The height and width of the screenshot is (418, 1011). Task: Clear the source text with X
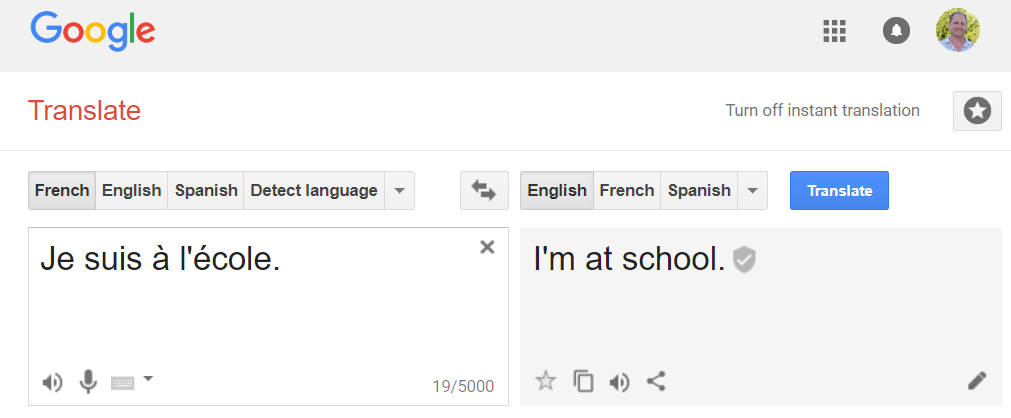(x=487, y=246)
